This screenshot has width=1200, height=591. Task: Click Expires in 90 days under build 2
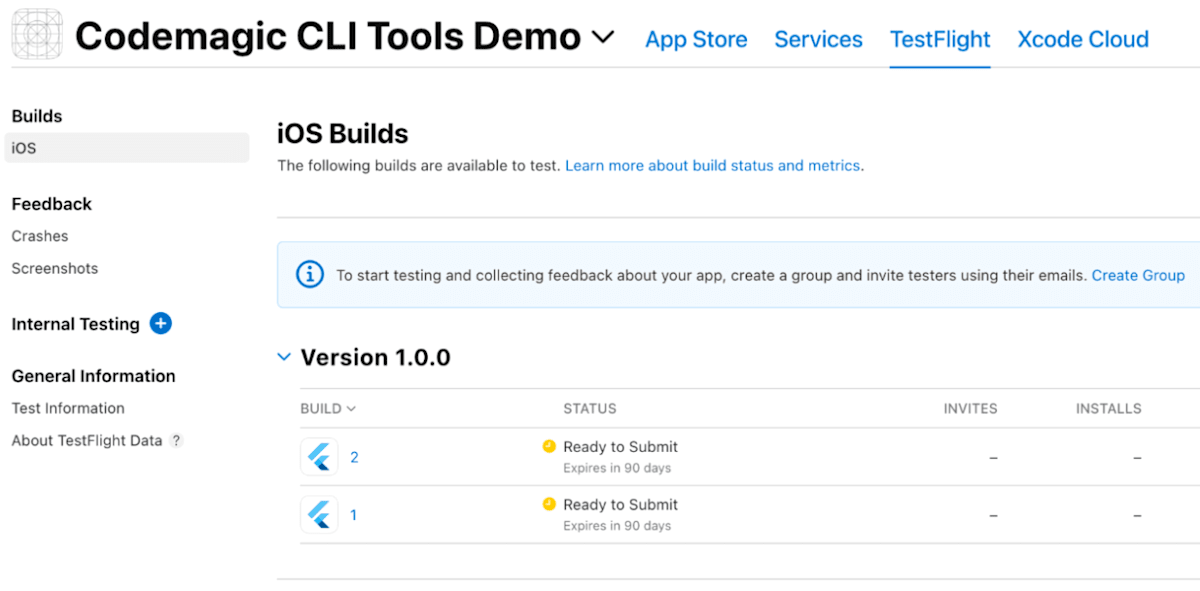617,468
